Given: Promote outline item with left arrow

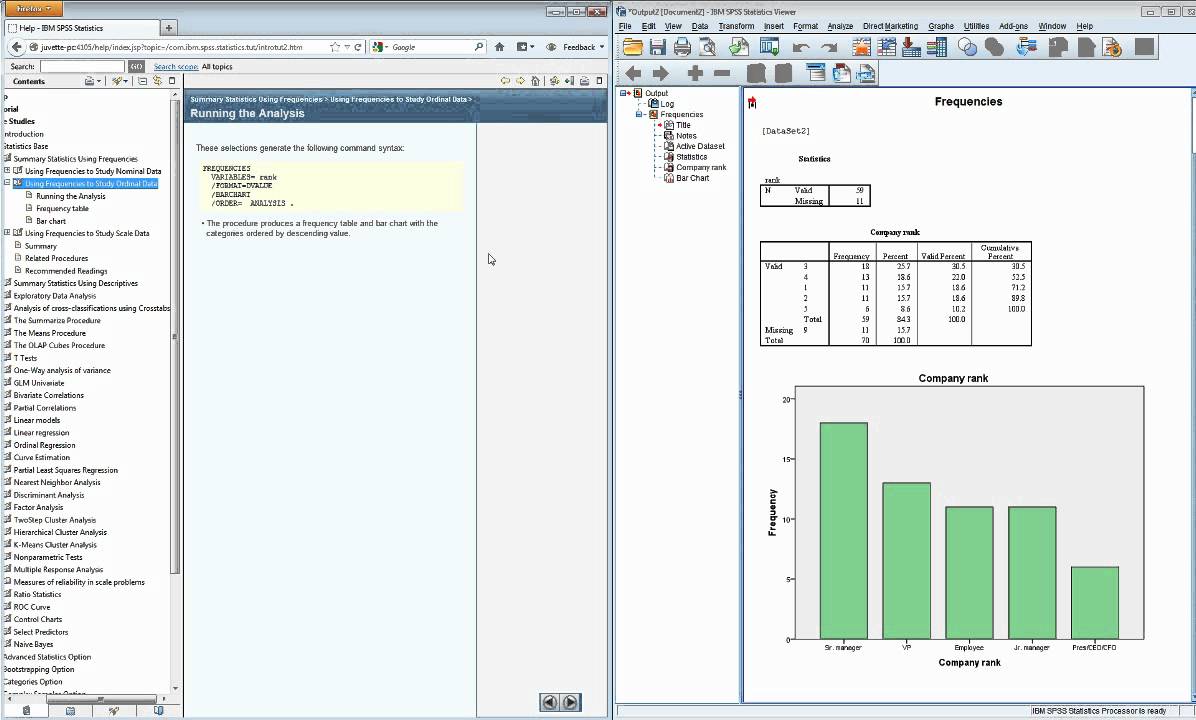Looking at the screenshot, I should tap(633, 73).
